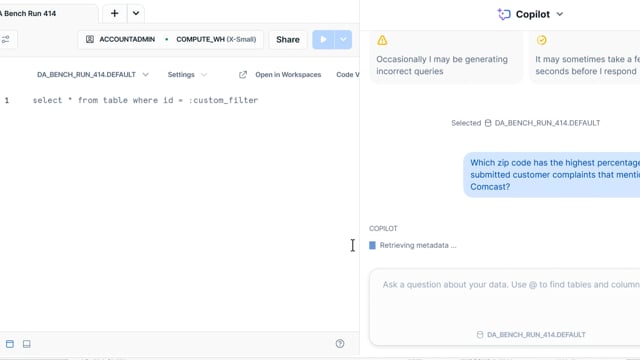Run the query with the play button
The image size is (640, 360).
click(323, 40)
